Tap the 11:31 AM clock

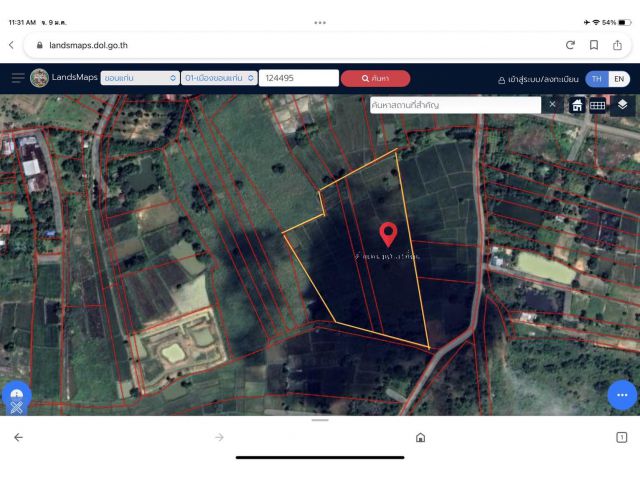(22, 22)
